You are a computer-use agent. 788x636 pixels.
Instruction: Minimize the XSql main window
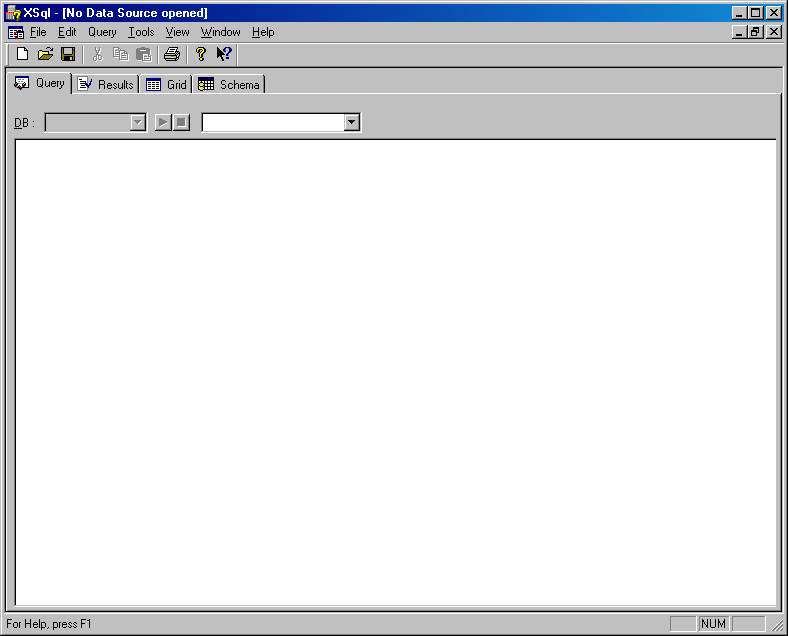point(739,13)
